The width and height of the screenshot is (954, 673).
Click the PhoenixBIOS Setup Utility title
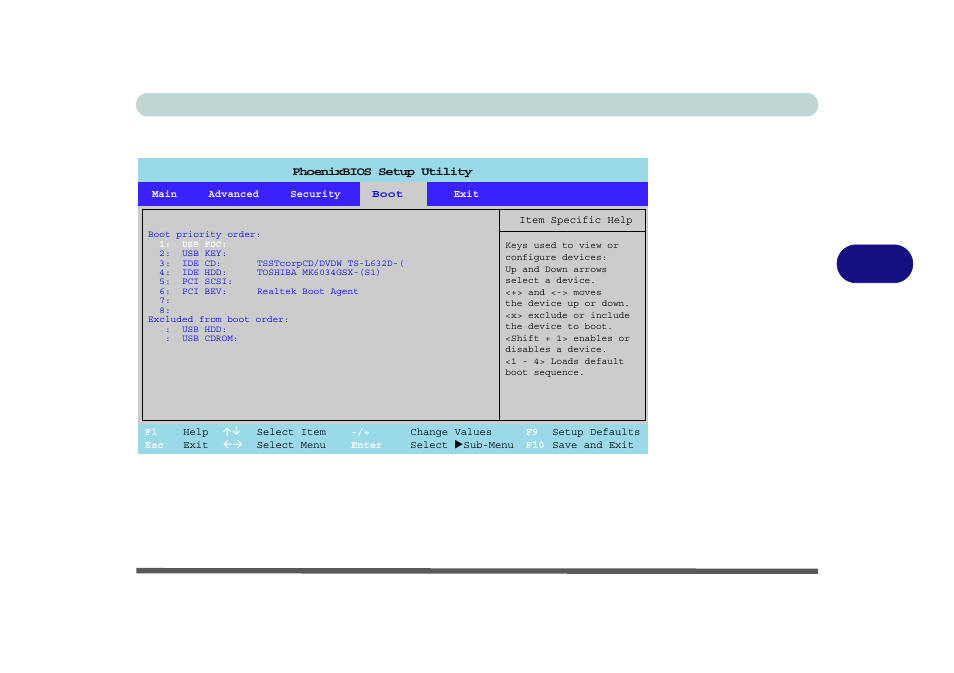(382, 172)
